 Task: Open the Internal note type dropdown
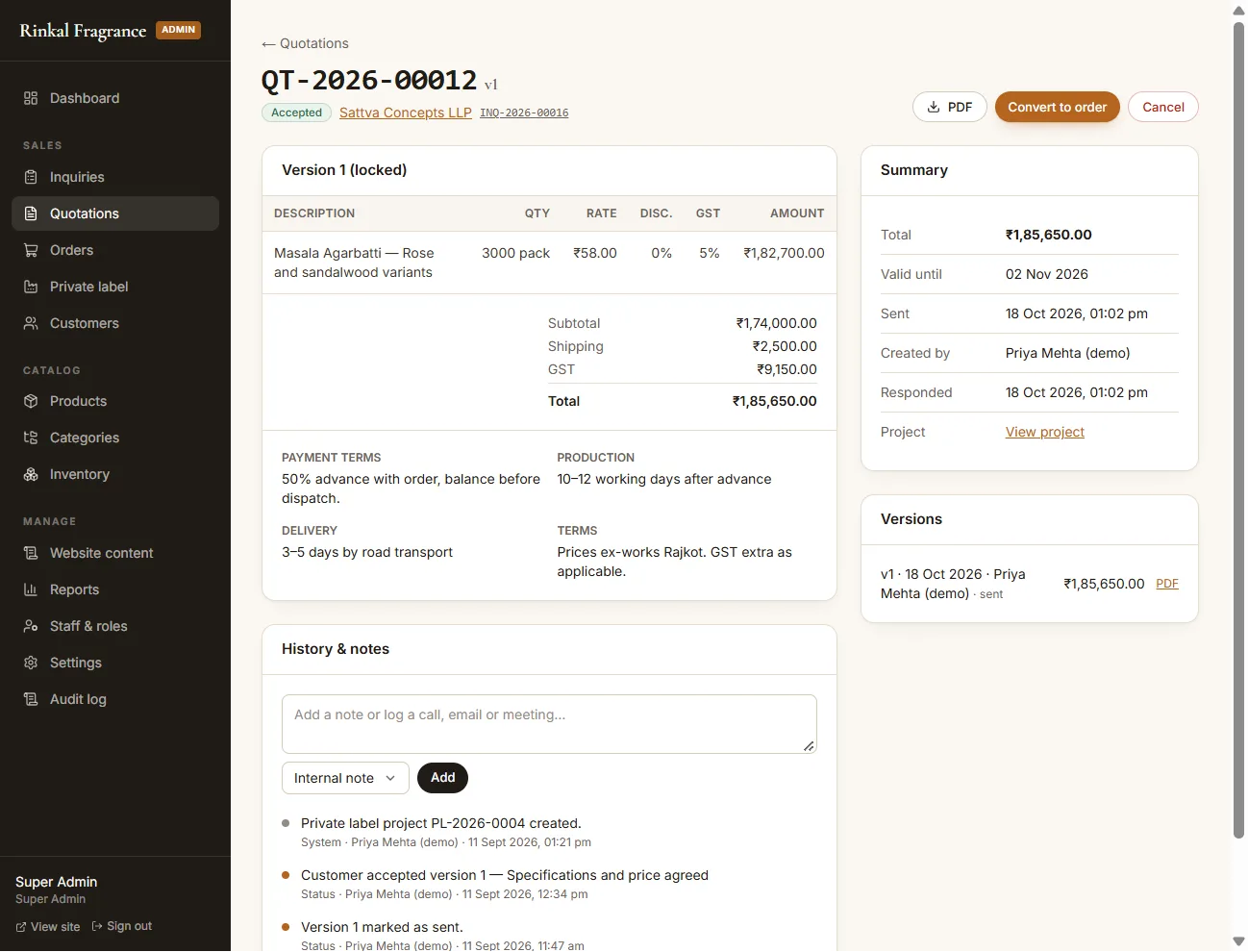(345, 778)
